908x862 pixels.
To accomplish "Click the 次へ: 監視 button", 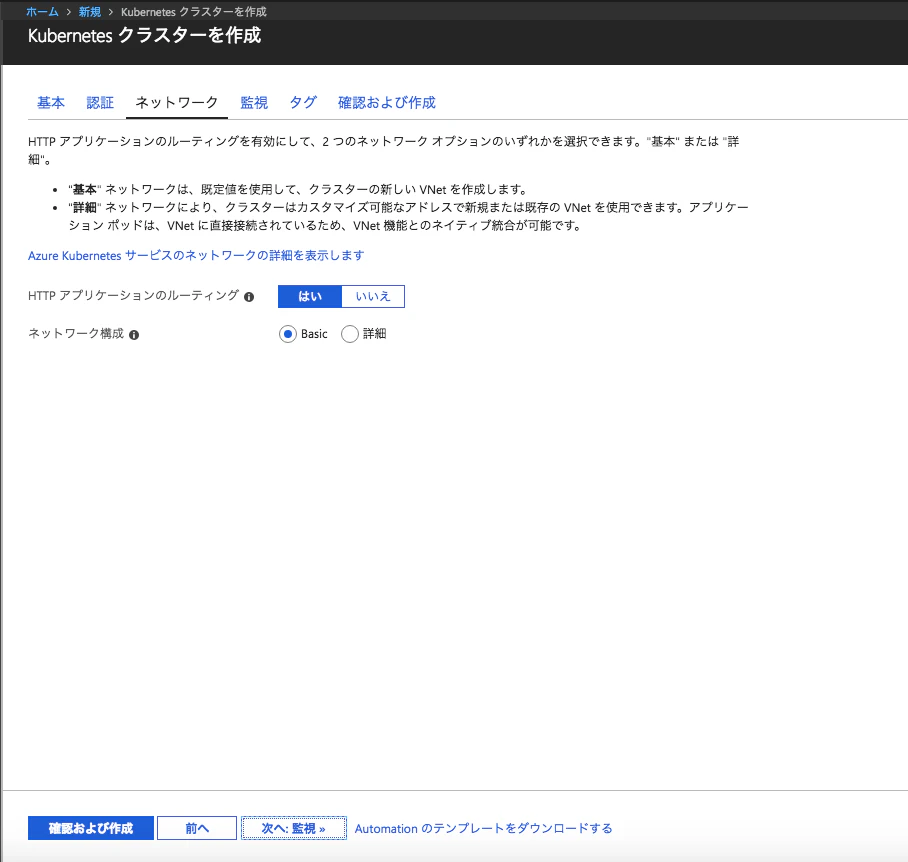I will [x=294, y=828].
